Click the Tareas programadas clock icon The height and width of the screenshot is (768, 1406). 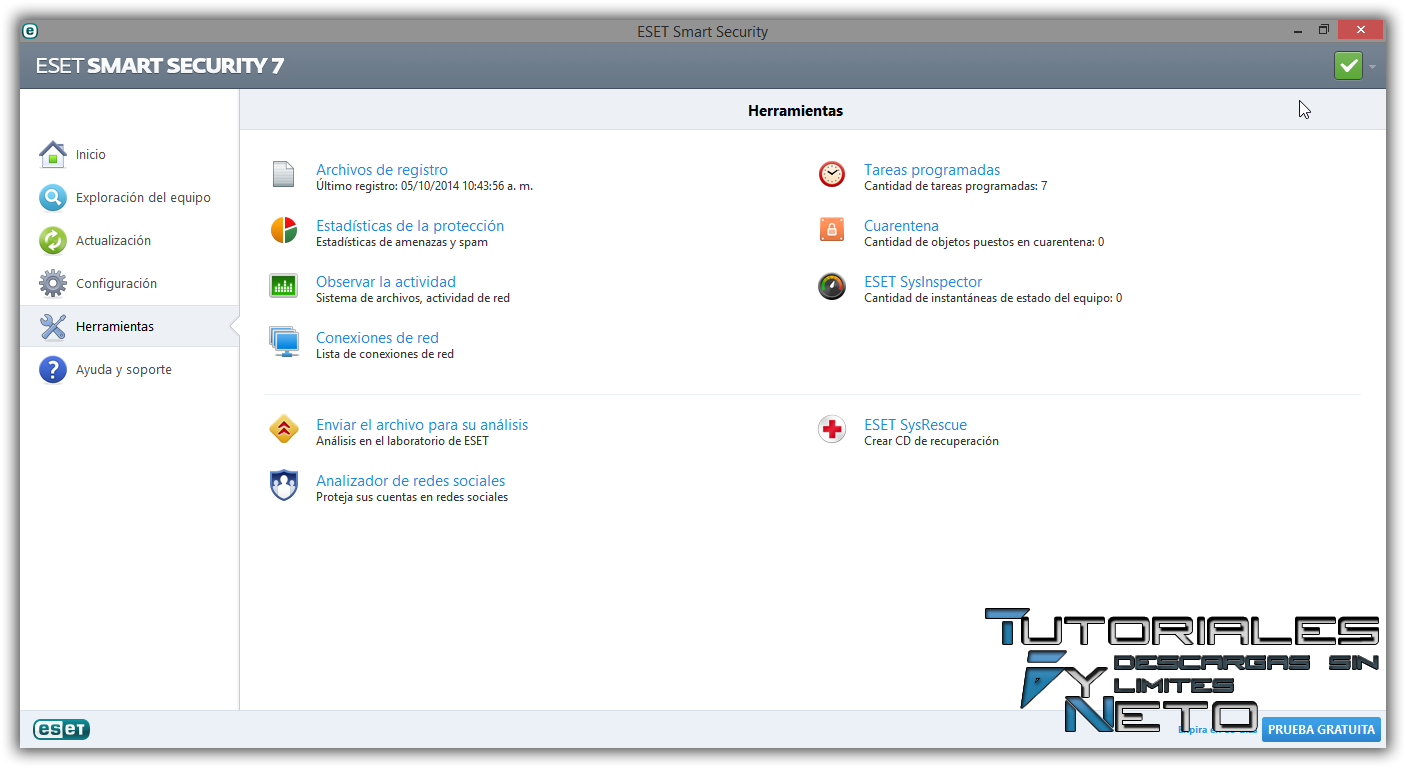pyautogui.click(x=832, y=174)
